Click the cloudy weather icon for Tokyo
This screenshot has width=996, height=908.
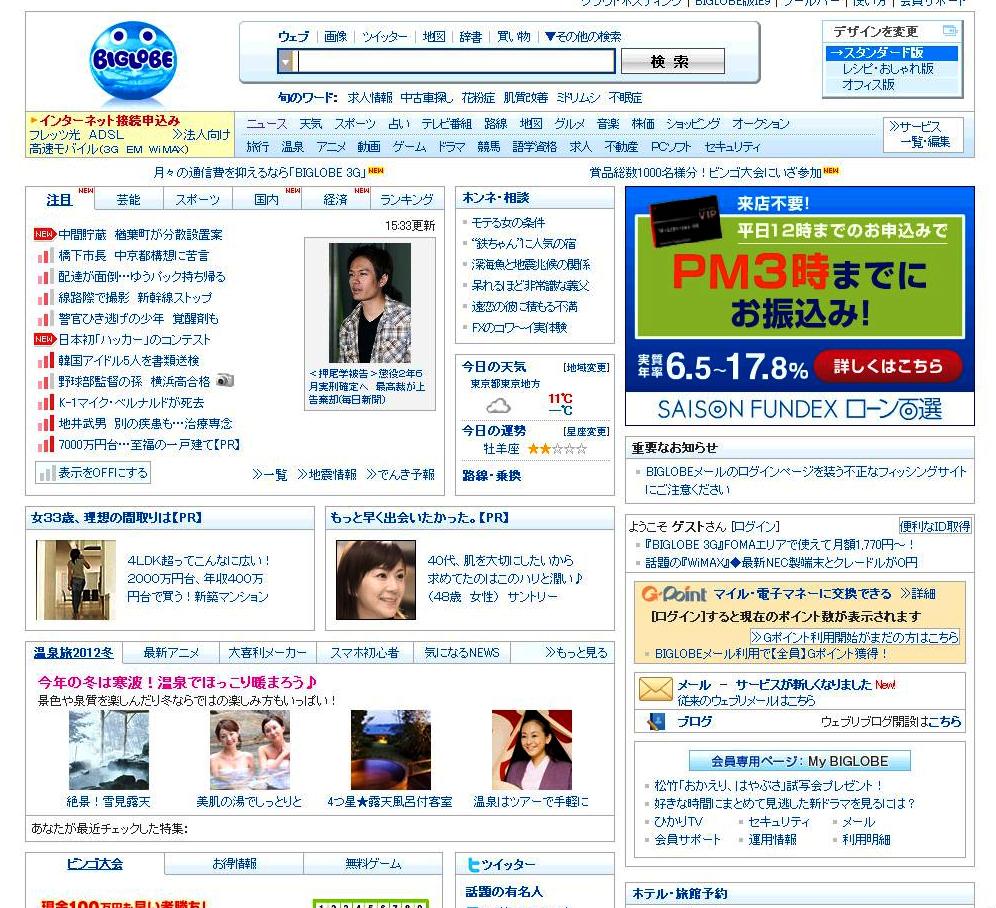tap(498, 404)
